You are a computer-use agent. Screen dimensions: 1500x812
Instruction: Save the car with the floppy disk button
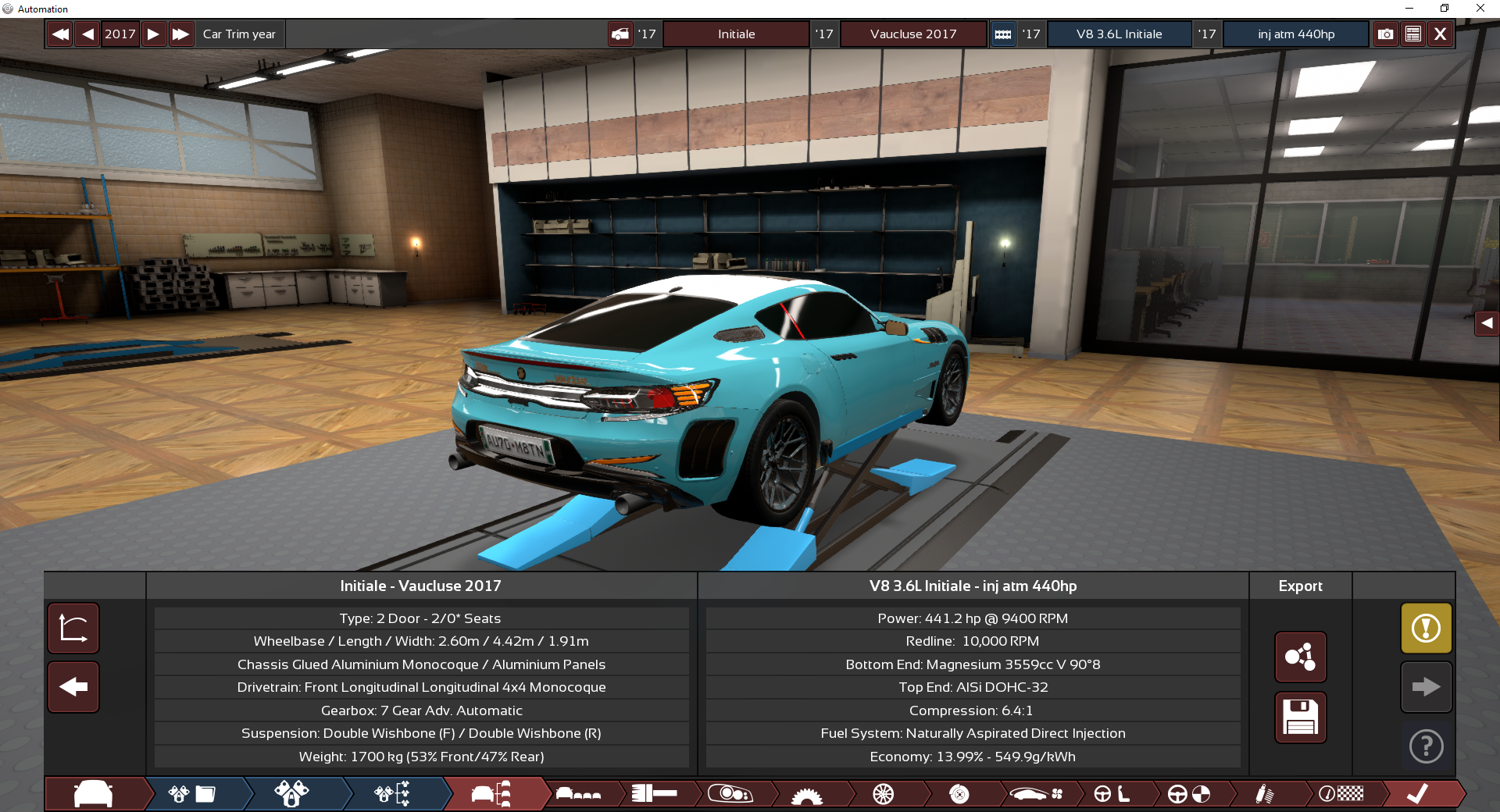pyautogui.click(x=1301, y=717)
